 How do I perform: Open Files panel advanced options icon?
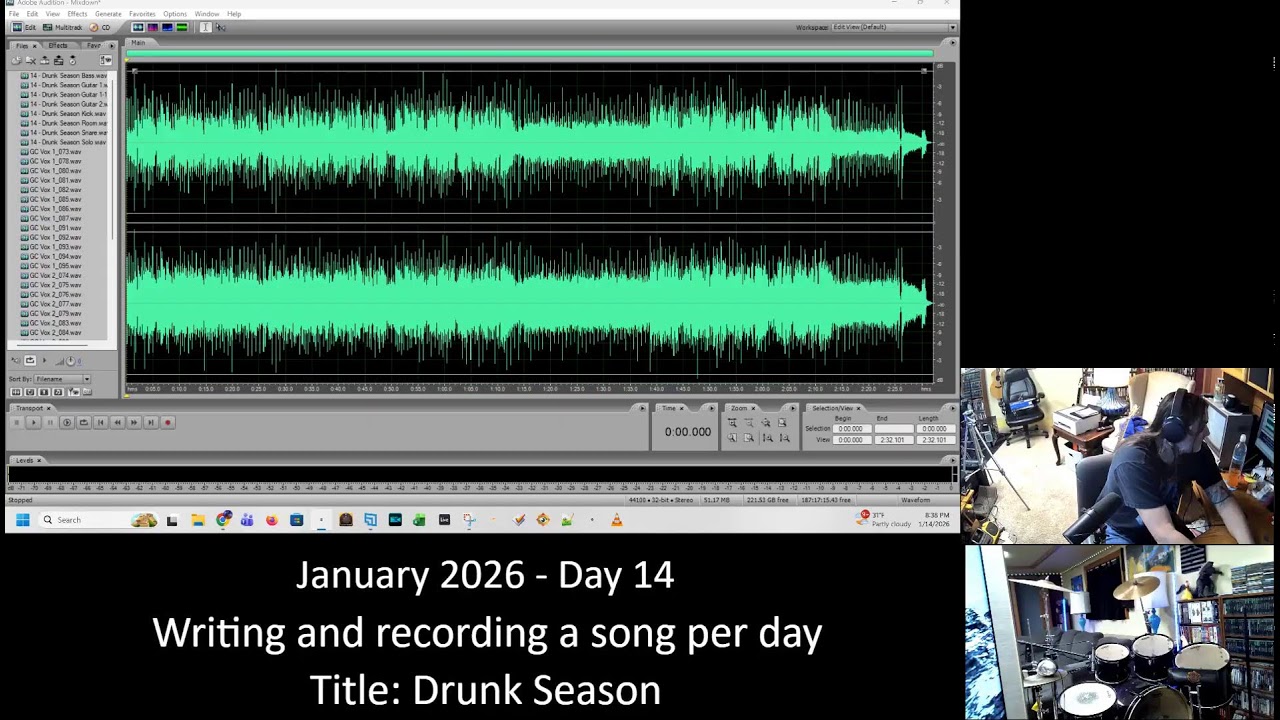click(106, 60)
